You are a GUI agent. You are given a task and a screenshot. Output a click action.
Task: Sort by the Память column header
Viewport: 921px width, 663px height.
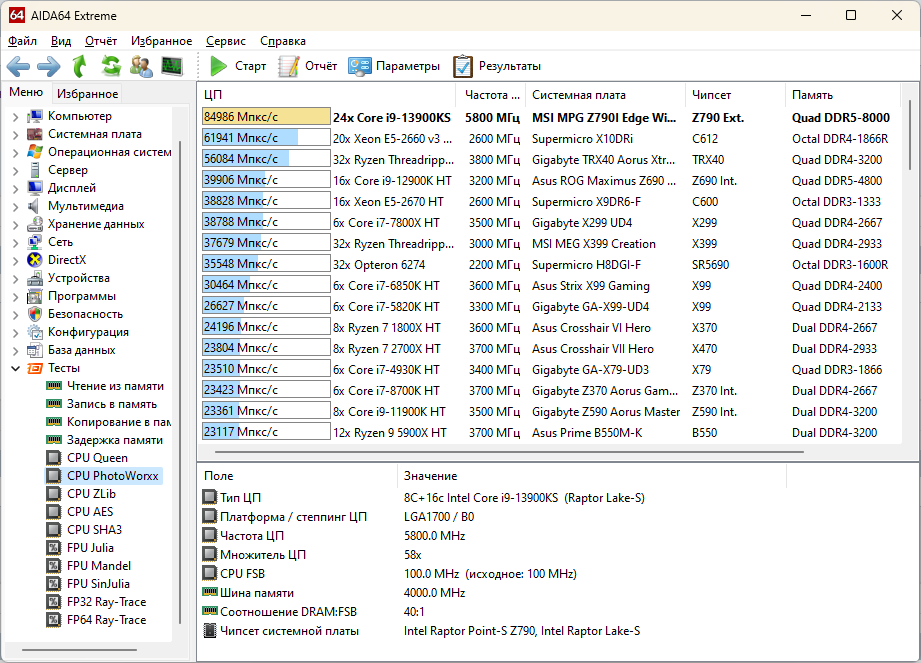point(842,95)
